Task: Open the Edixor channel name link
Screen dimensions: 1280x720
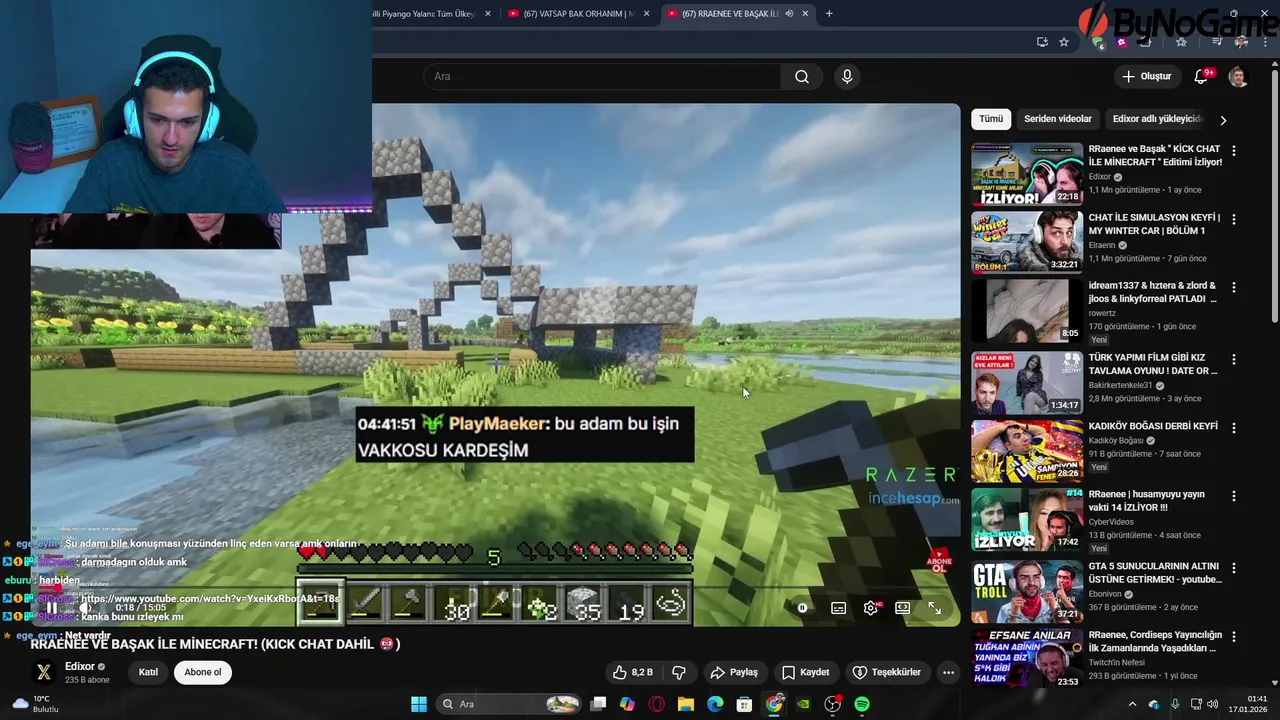Action: tap(80, 667)
